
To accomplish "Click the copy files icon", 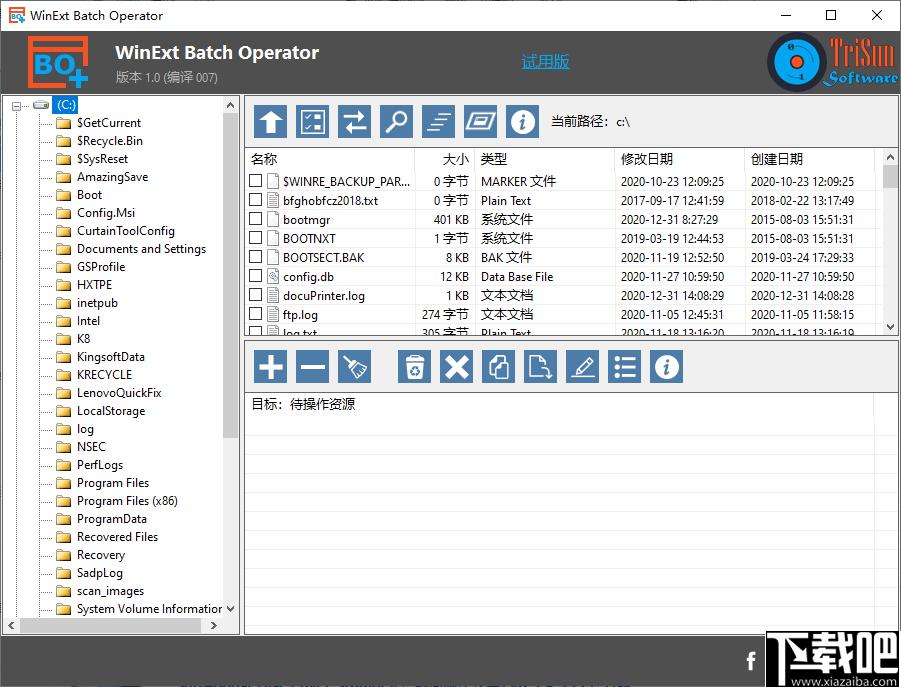I will [x=498, y=366].
